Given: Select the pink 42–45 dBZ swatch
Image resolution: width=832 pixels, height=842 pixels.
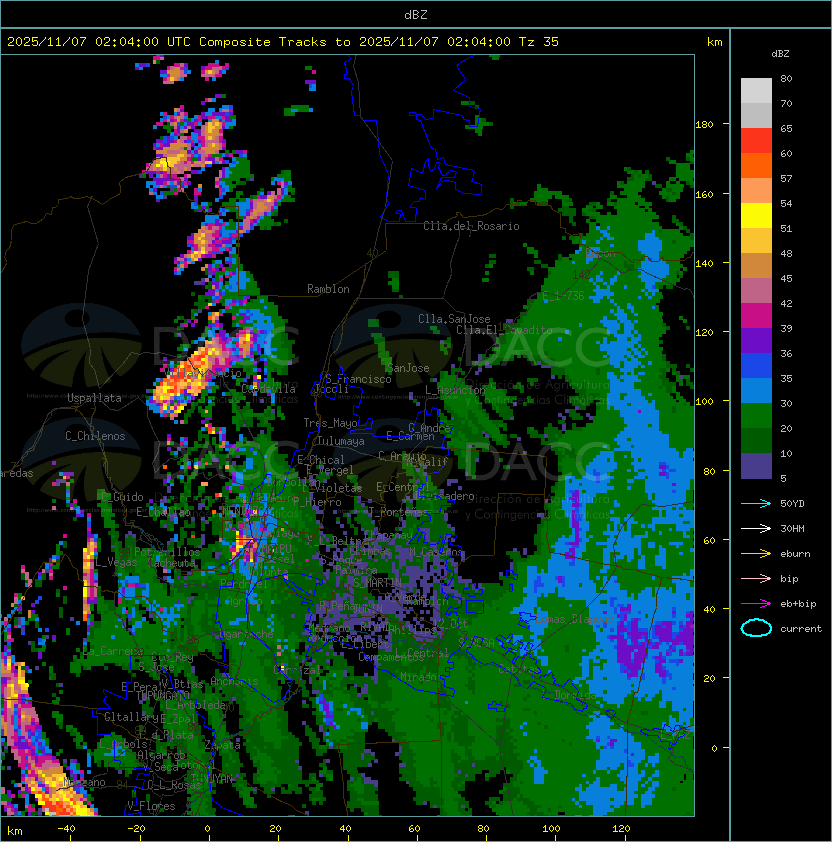Looking at the screenshot, I should pos(756,291).
